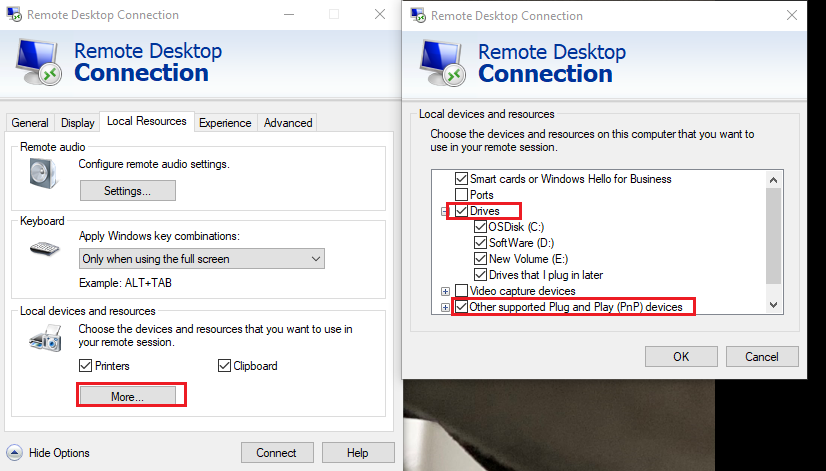Toggle the Clipboard checkbox

pyautogui.click(x=224, y=366)
